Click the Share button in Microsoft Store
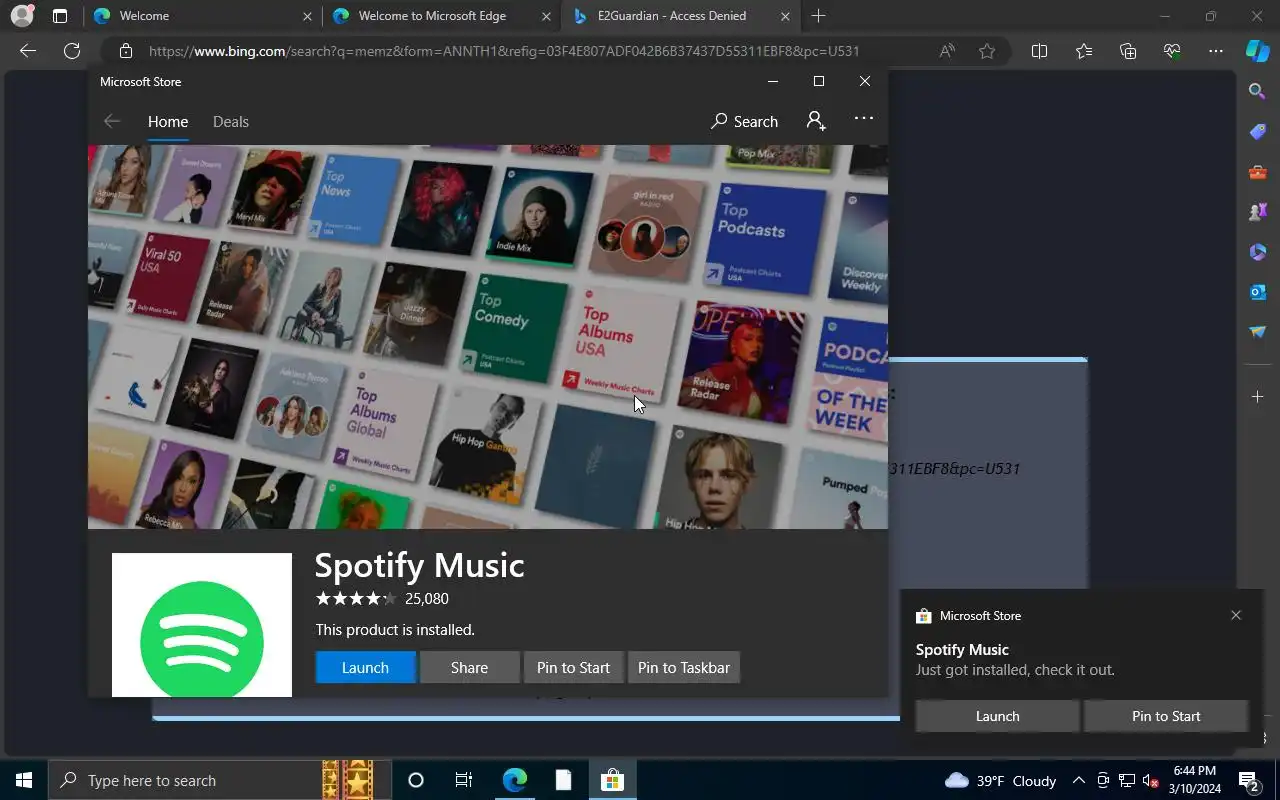This screenshot has height=800, width=1280. pos(469,667)
